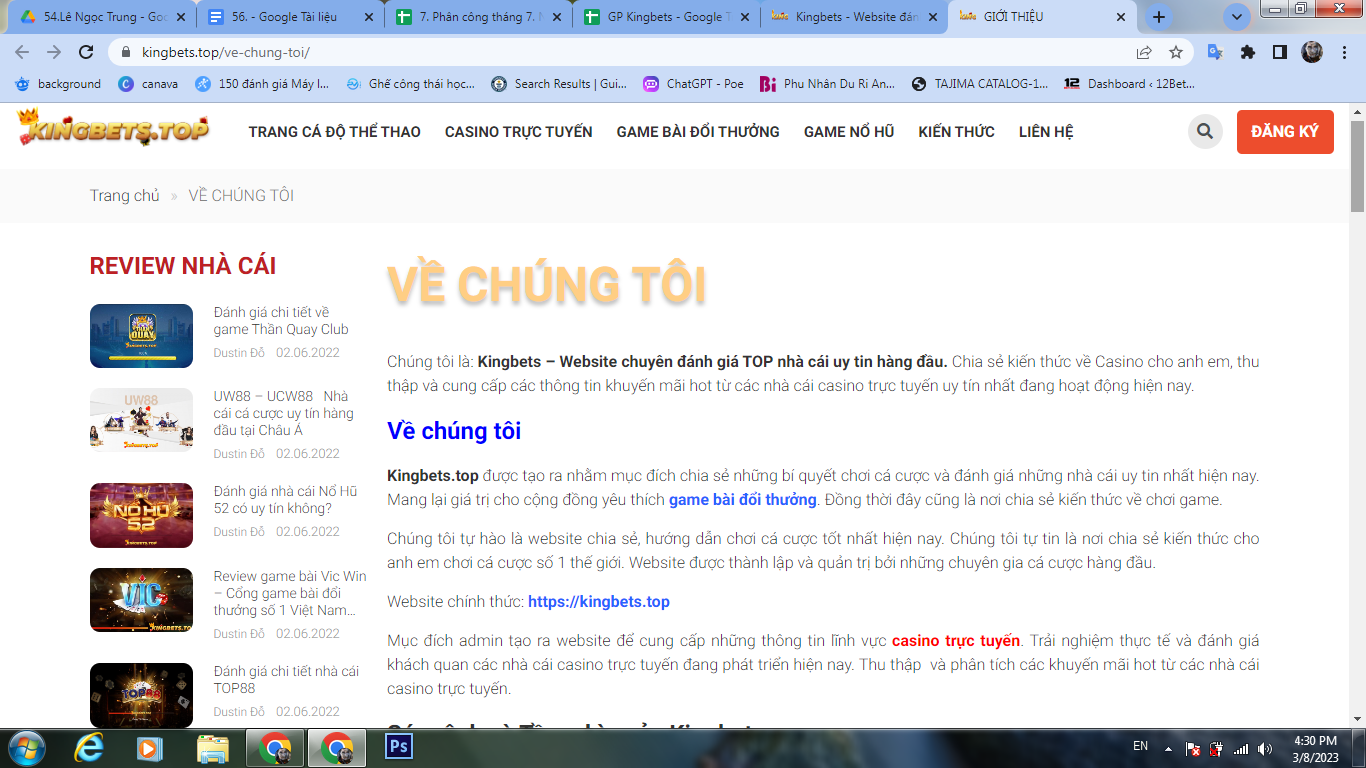Open the File Explorer taskbar icon
The image size is (1366, 768).
pyautogui.click(x=213, y=748)
